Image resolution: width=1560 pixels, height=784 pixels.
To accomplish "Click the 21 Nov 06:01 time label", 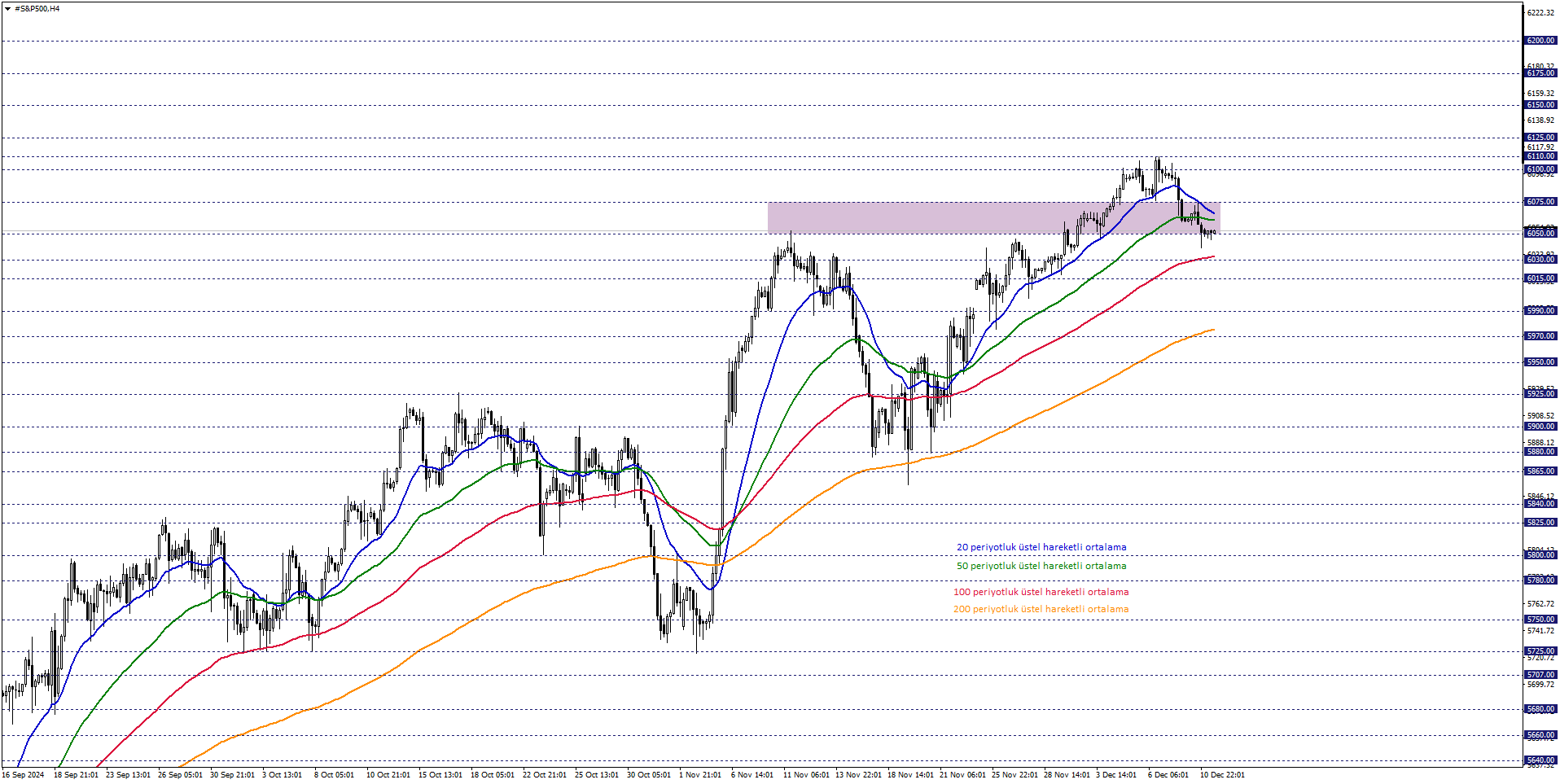I will [x=962, y=775].
